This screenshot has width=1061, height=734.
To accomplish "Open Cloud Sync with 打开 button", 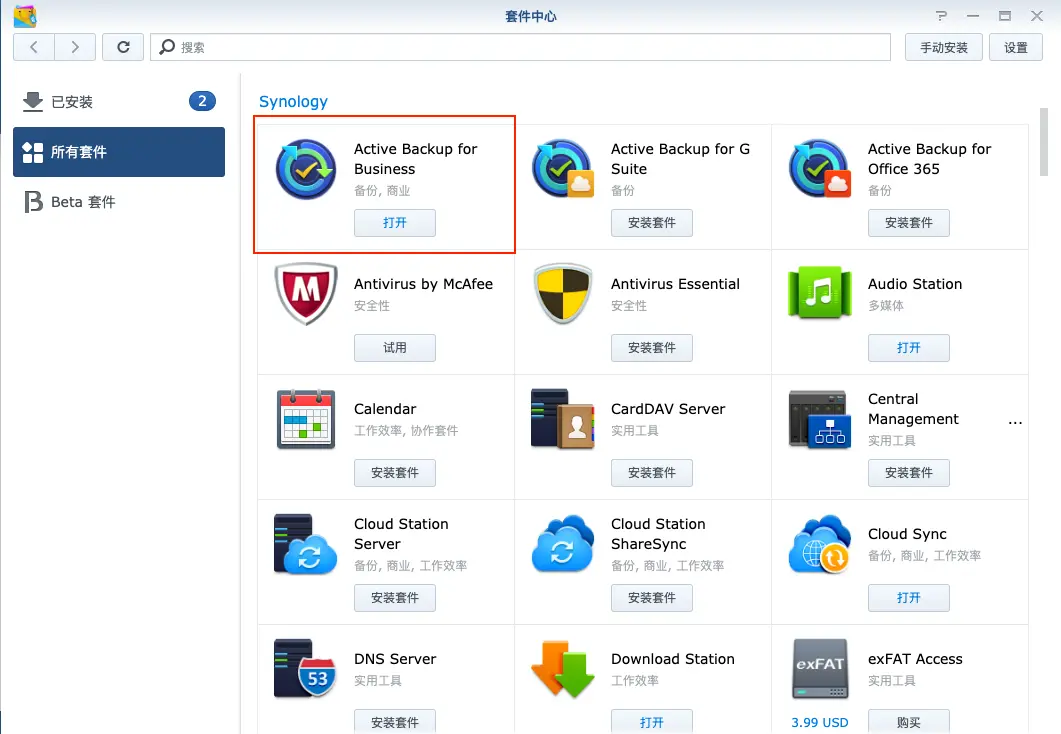I will pos(909,598).
